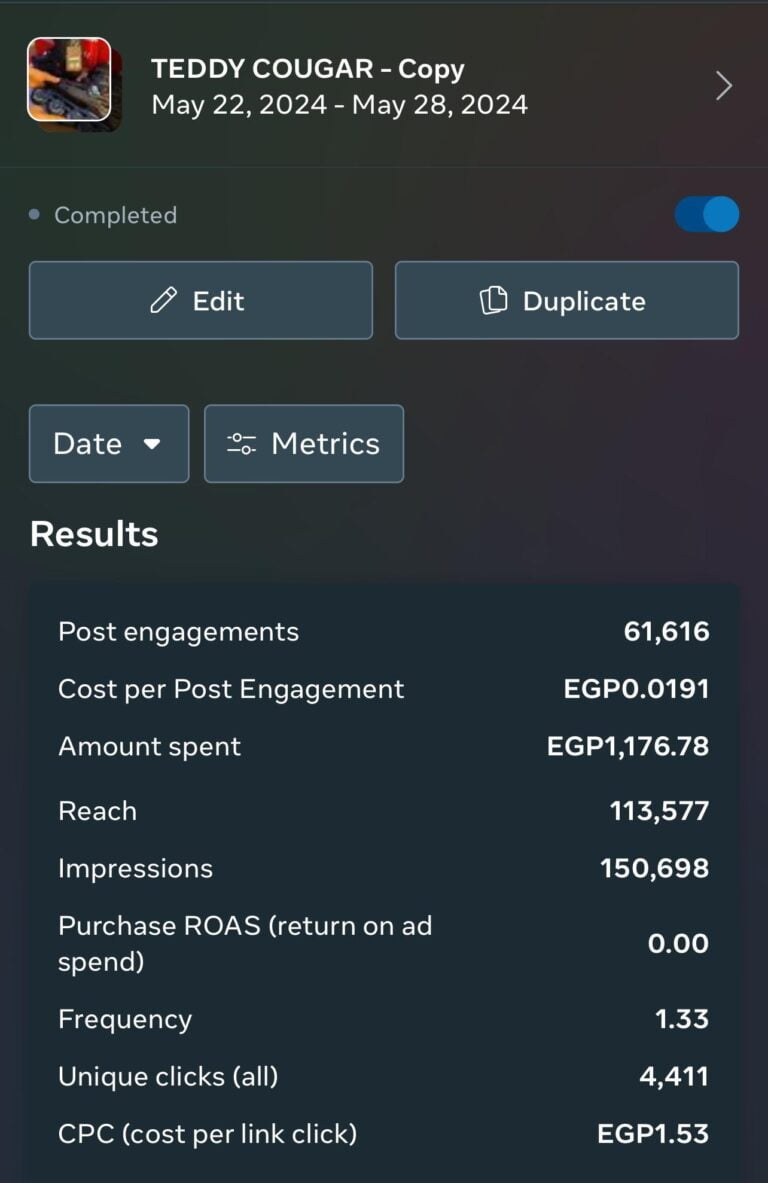Click the Frequency metric row
Viewport: 768px width, 1183px height.
[x=383, y=1019]
